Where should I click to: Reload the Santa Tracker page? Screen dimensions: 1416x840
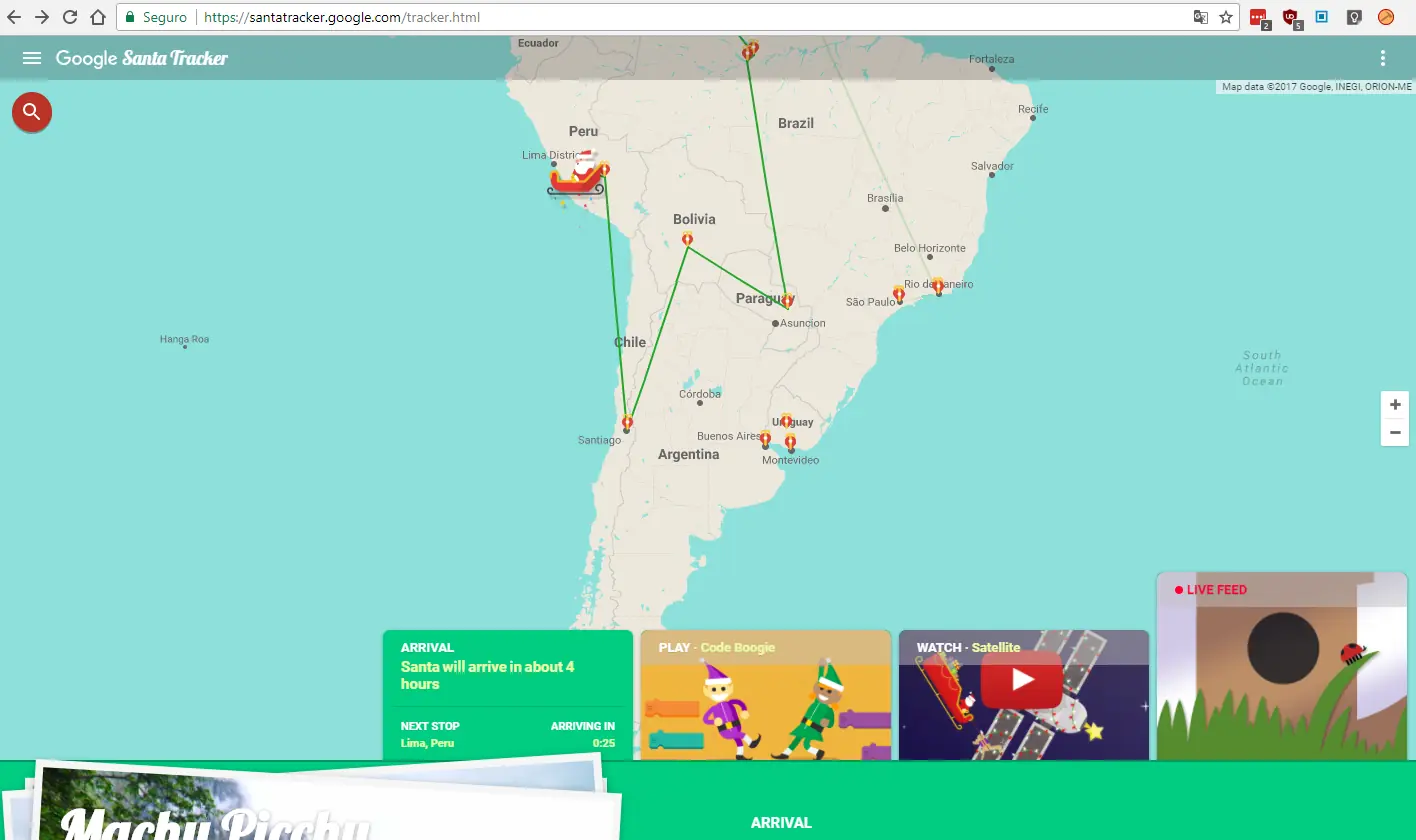click(69, 16)
